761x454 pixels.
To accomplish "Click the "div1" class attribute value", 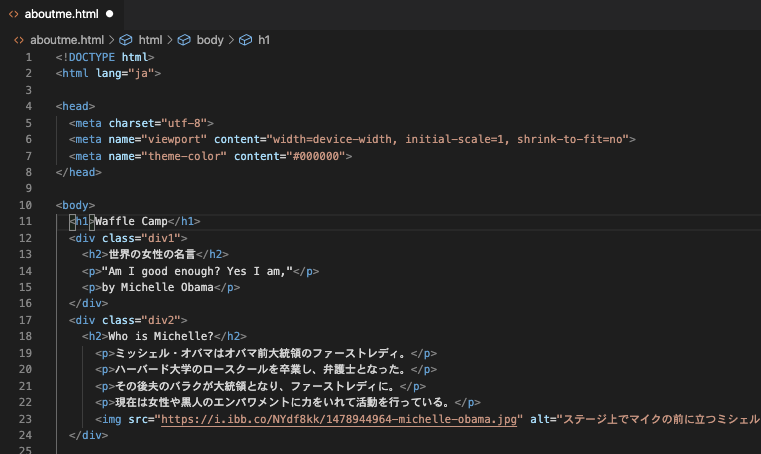I will point(167,238).
